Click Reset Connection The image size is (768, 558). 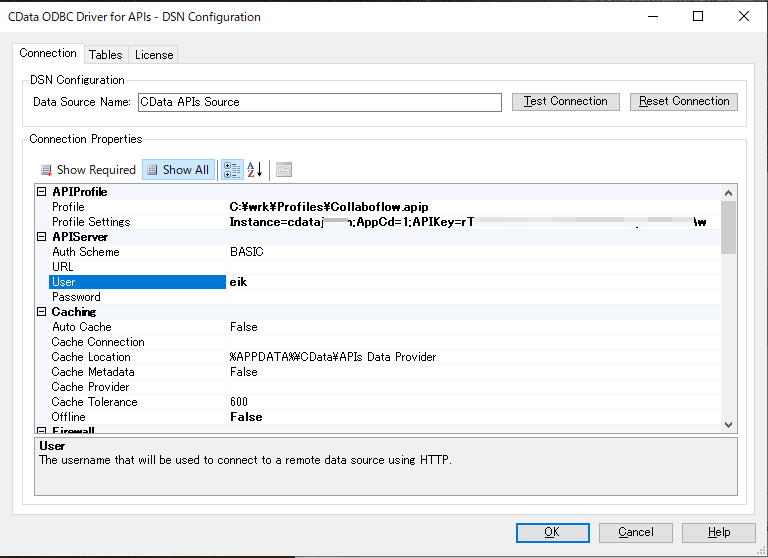click(x=684, y=101)
